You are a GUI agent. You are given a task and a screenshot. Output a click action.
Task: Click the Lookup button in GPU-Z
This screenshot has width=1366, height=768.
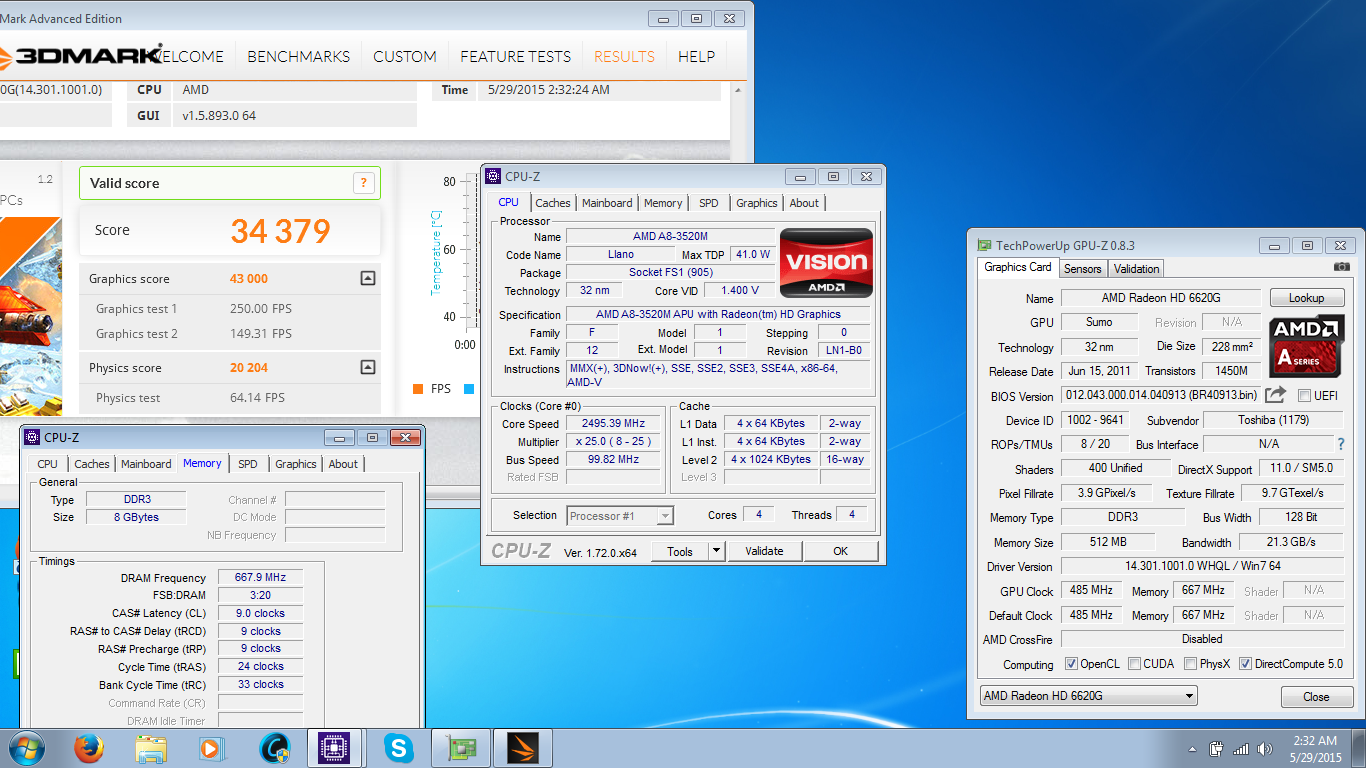point(1306,298)
